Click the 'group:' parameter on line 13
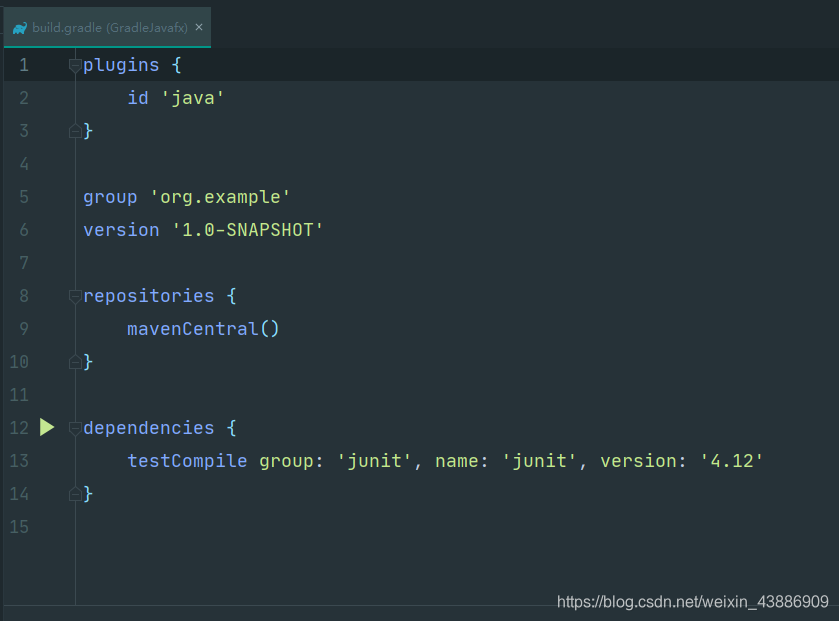The image size is (839, 621). (x=292, y=462)
